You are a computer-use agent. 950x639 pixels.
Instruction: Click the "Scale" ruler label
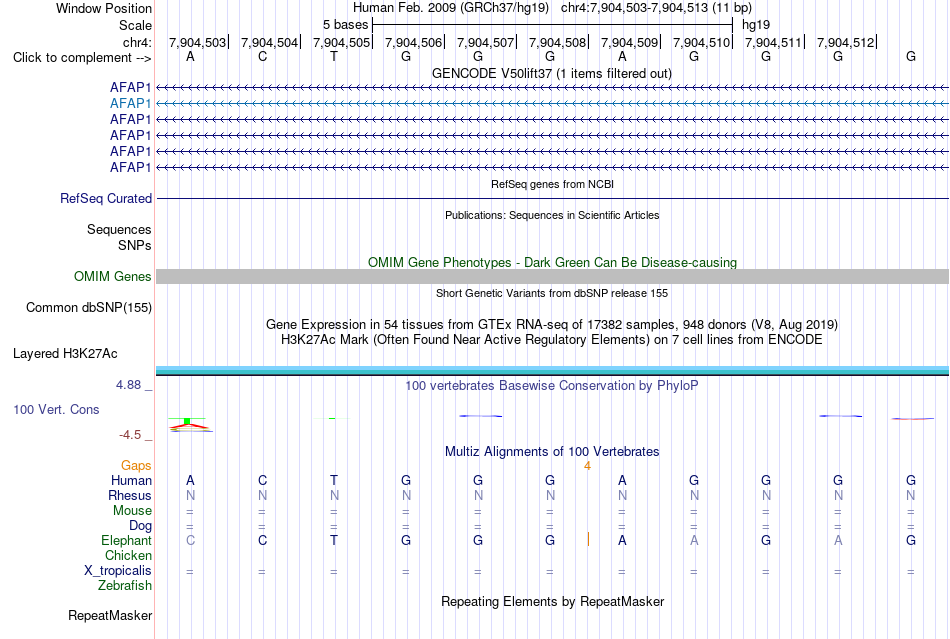coord(135,25)
